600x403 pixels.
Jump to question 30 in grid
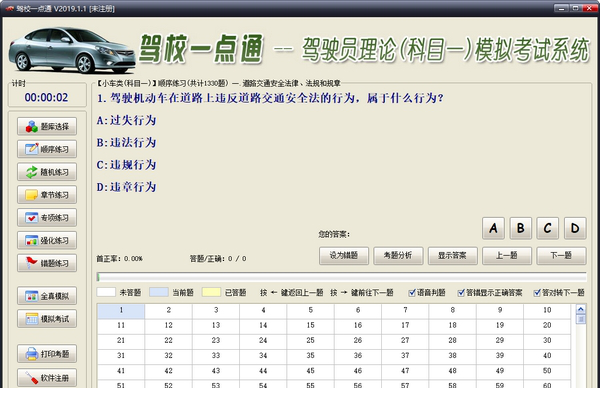point(547,341)
